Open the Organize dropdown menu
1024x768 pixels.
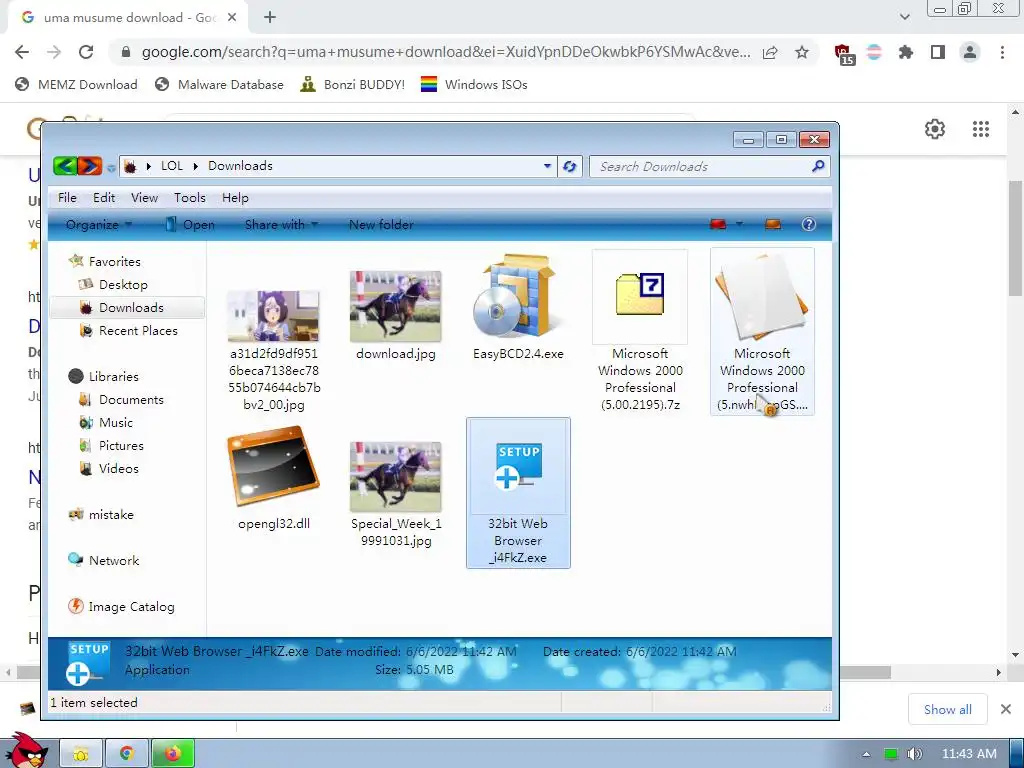[x=99, y=225]
